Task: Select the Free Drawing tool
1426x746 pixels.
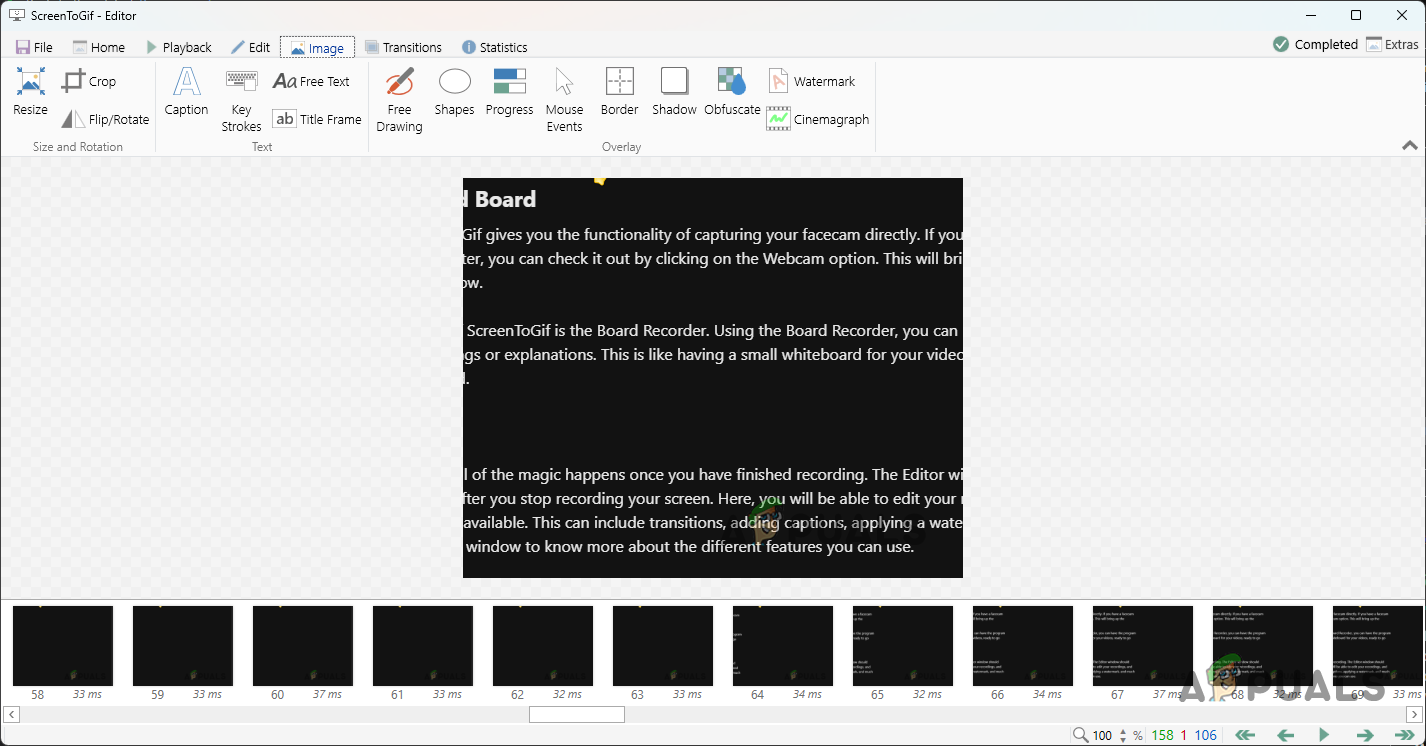Action: point(399,100)
